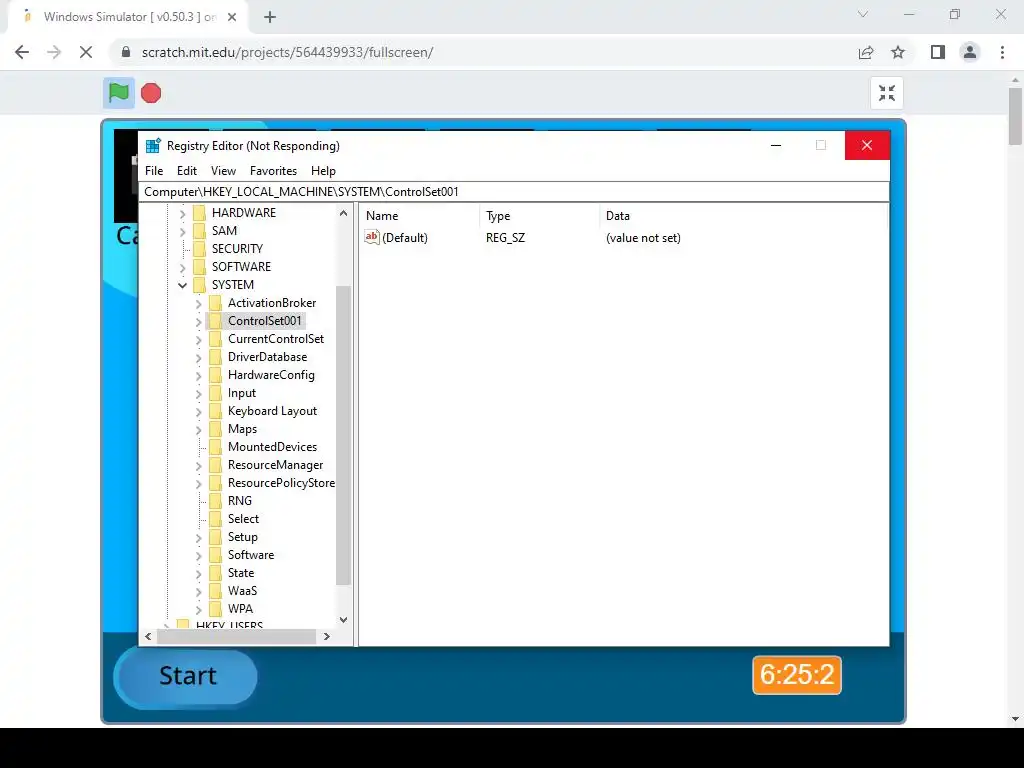Bookmark this page with star icon
1024x768 pixels.
pyautogui.click(x=898, y=52)
